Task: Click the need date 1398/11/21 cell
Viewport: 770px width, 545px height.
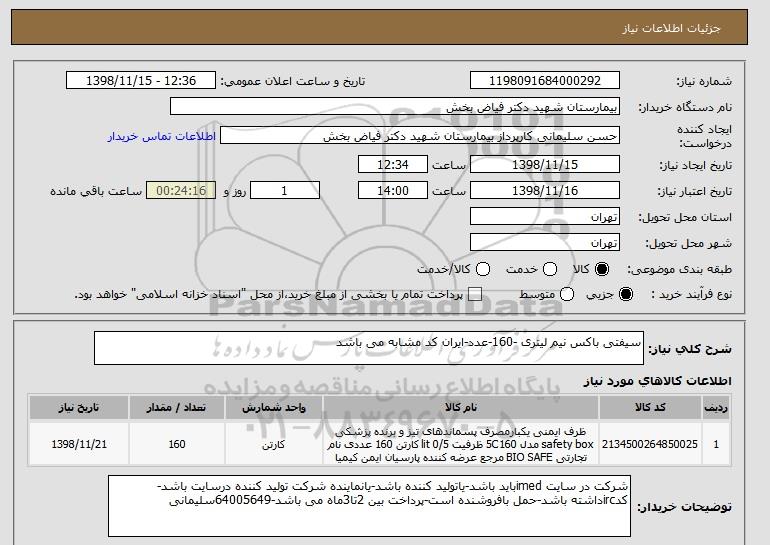Action: click(x=79, y=444)
